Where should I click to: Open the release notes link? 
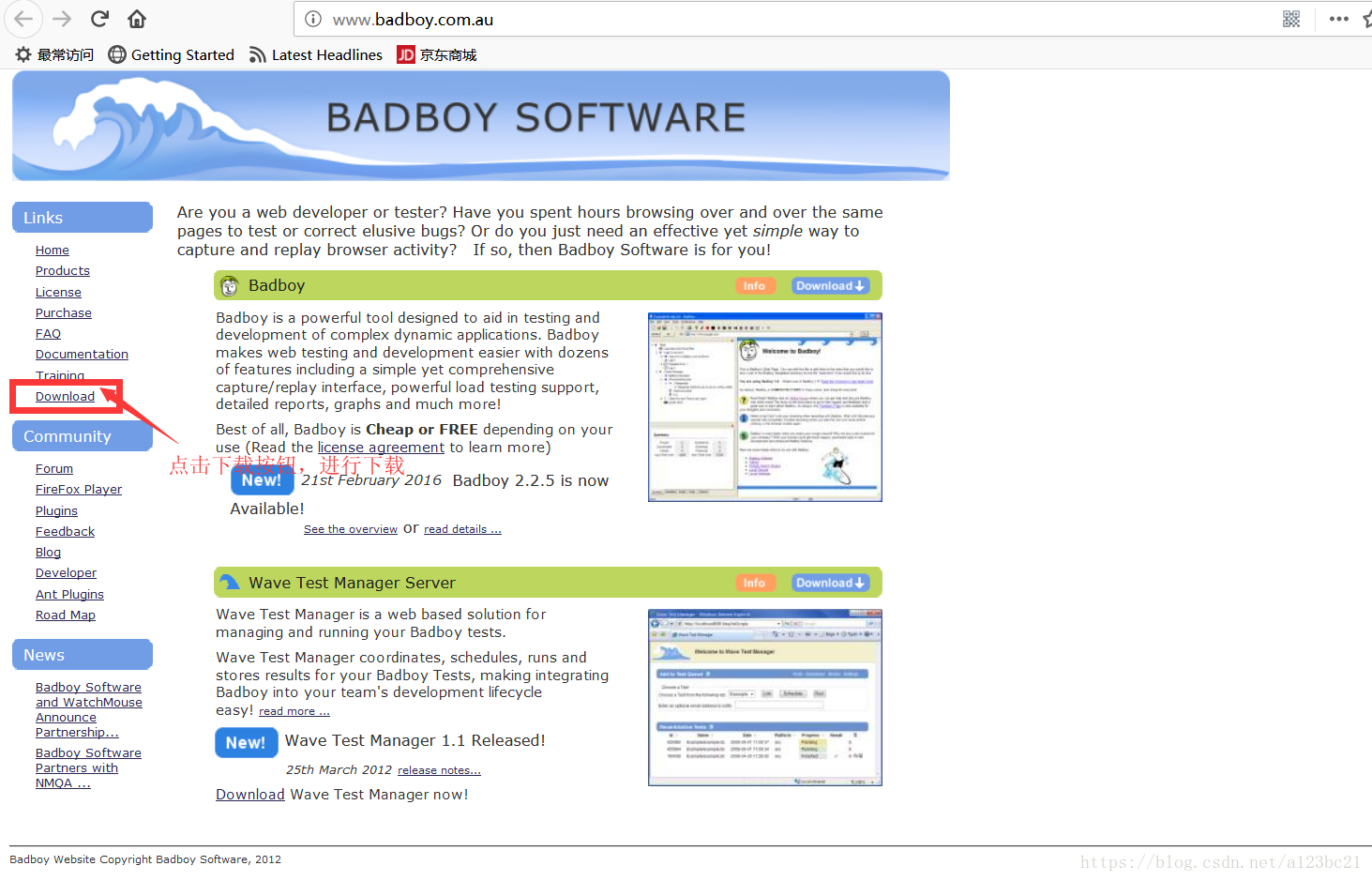(x=439, y=770)
